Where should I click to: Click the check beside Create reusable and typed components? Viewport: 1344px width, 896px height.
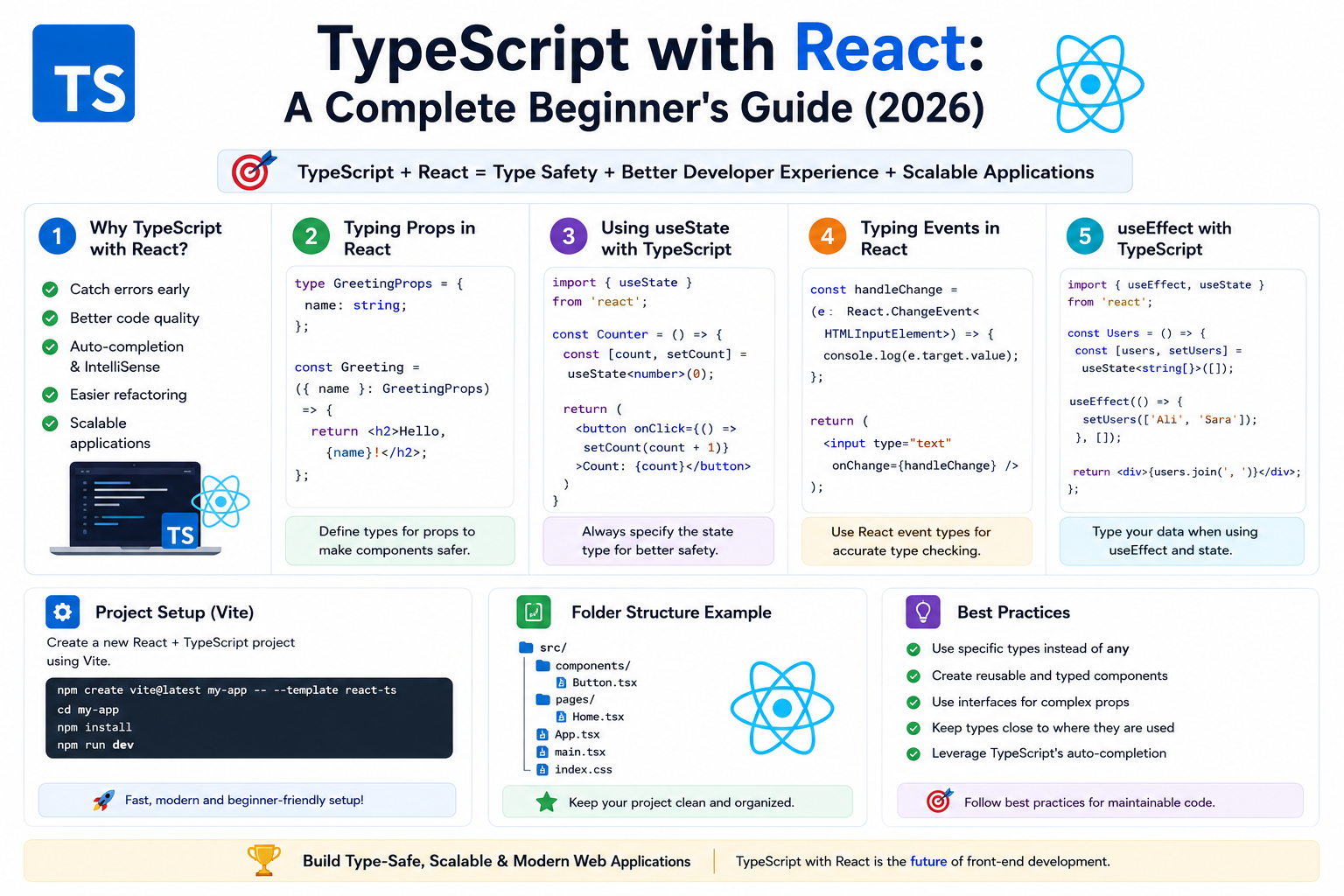913,676
